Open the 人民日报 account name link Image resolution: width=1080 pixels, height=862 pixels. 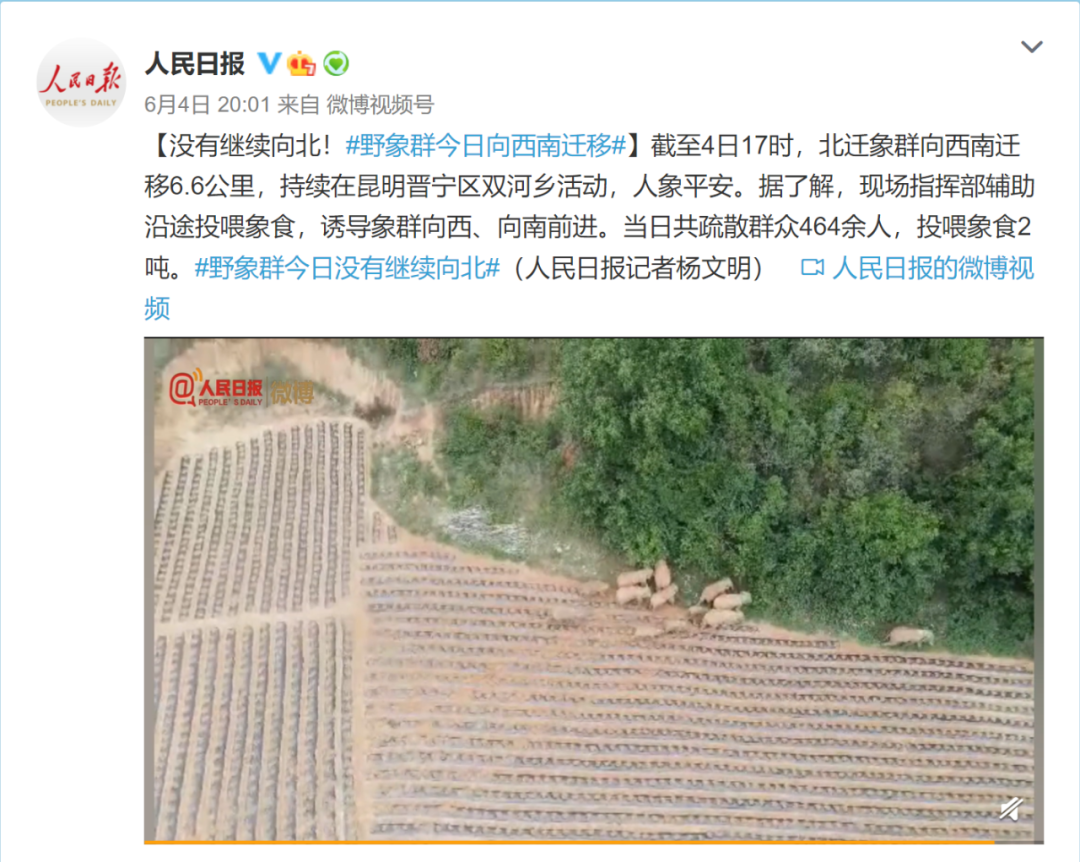tap(195, 63)
